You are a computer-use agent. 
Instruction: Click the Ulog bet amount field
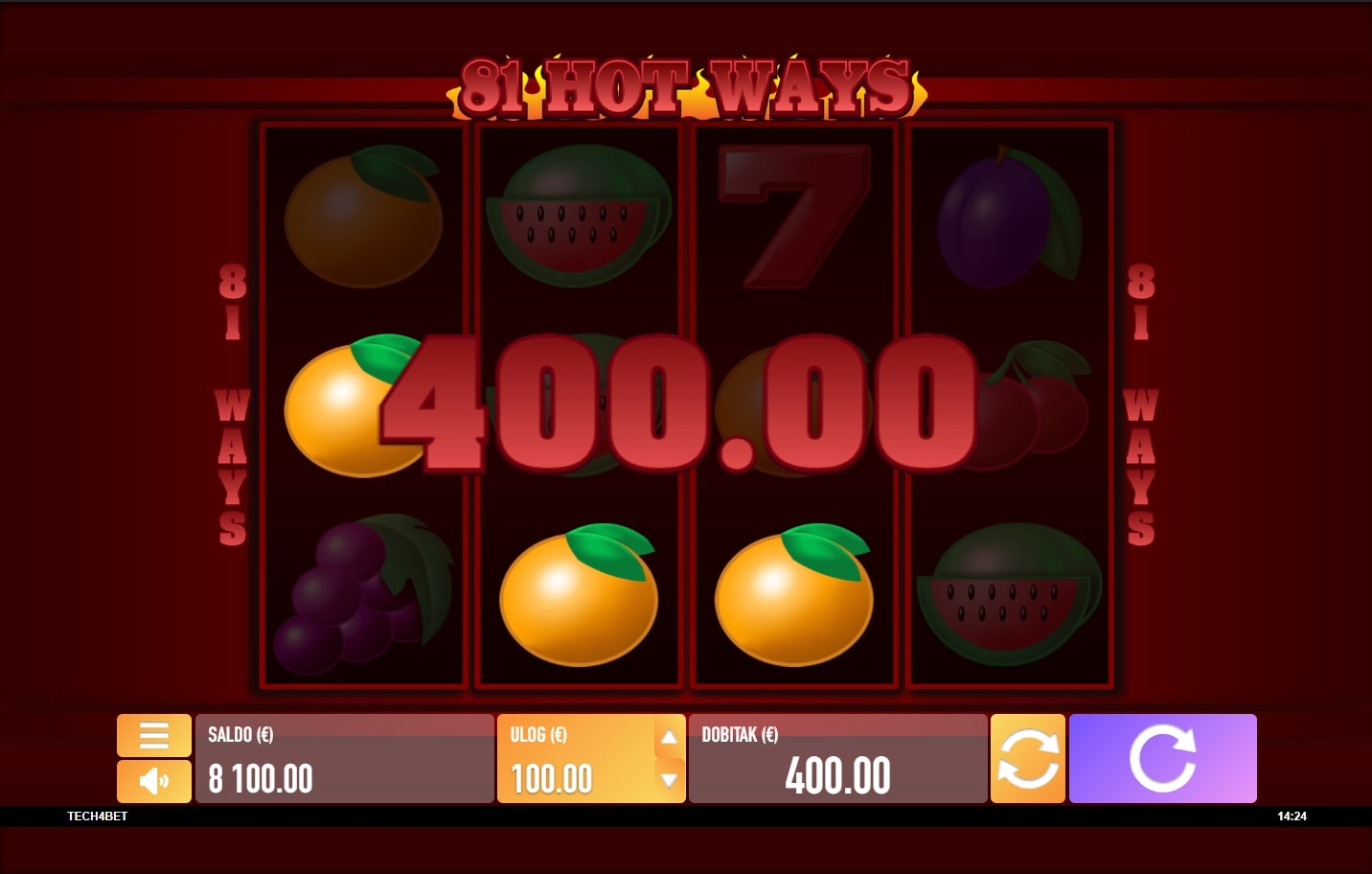pos(575,758)
